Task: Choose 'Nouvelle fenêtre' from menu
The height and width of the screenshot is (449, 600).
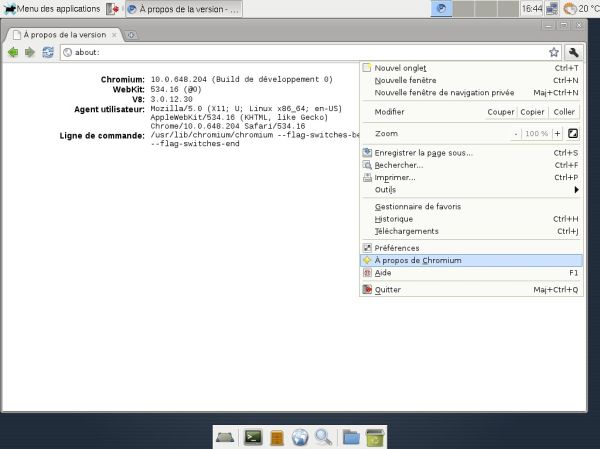Action: pyautogui.click(x=471, y=80)
